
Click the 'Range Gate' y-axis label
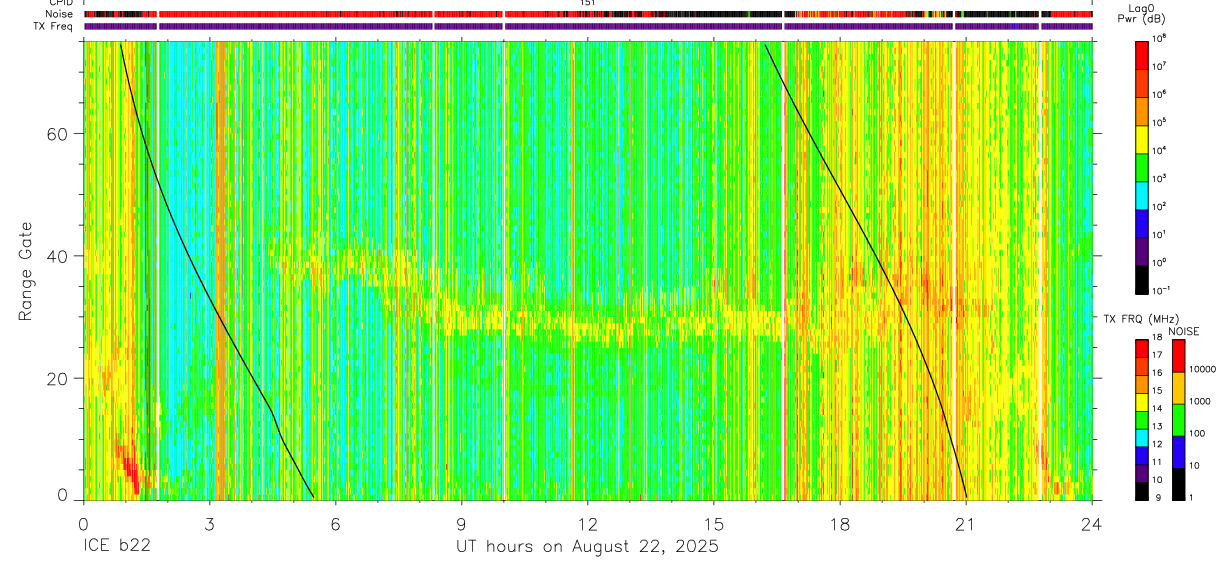(x=26, y=270)
